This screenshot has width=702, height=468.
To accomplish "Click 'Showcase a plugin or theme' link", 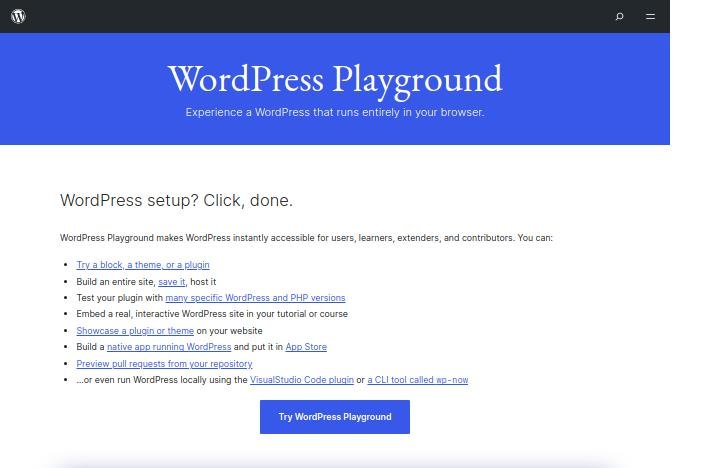I will coord(135,331).
